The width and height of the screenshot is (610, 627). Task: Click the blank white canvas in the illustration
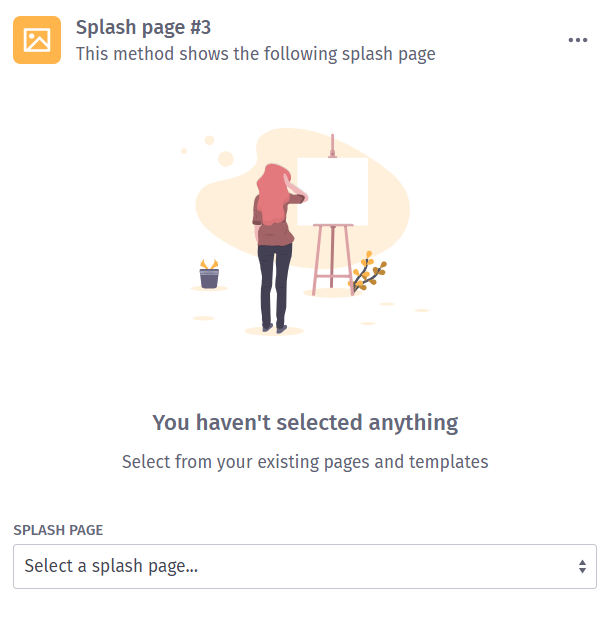(x=333, y=191)
